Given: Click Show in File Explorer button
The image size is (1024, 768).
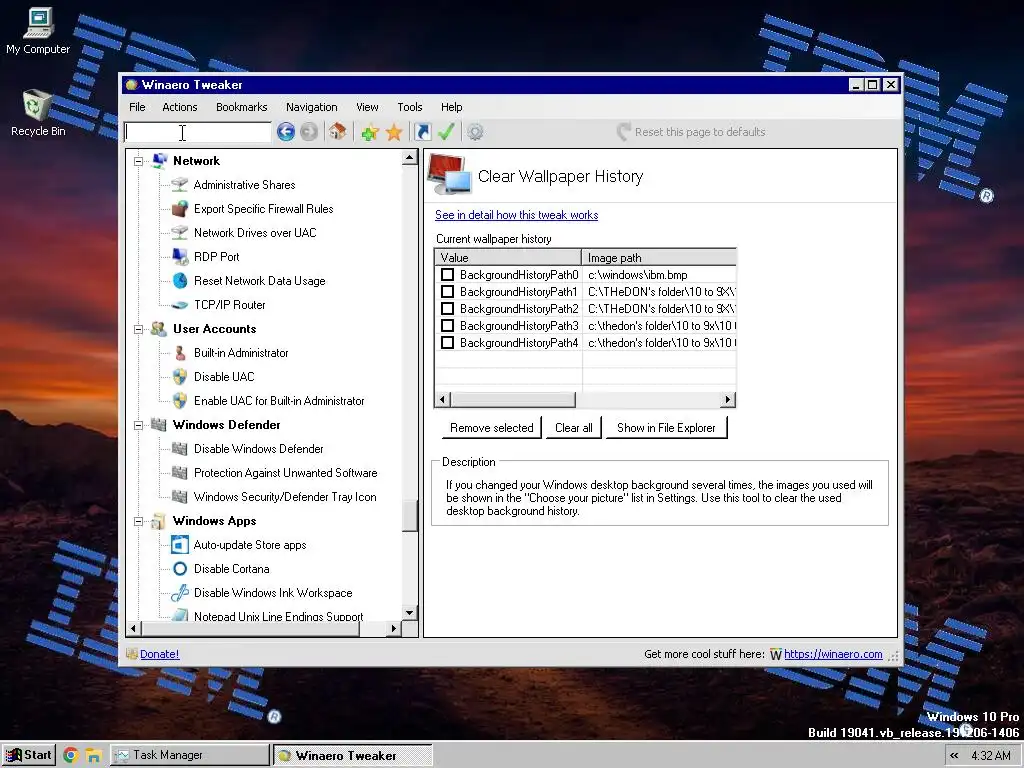Looking at the screenshot, I should (x=666, y=428).
